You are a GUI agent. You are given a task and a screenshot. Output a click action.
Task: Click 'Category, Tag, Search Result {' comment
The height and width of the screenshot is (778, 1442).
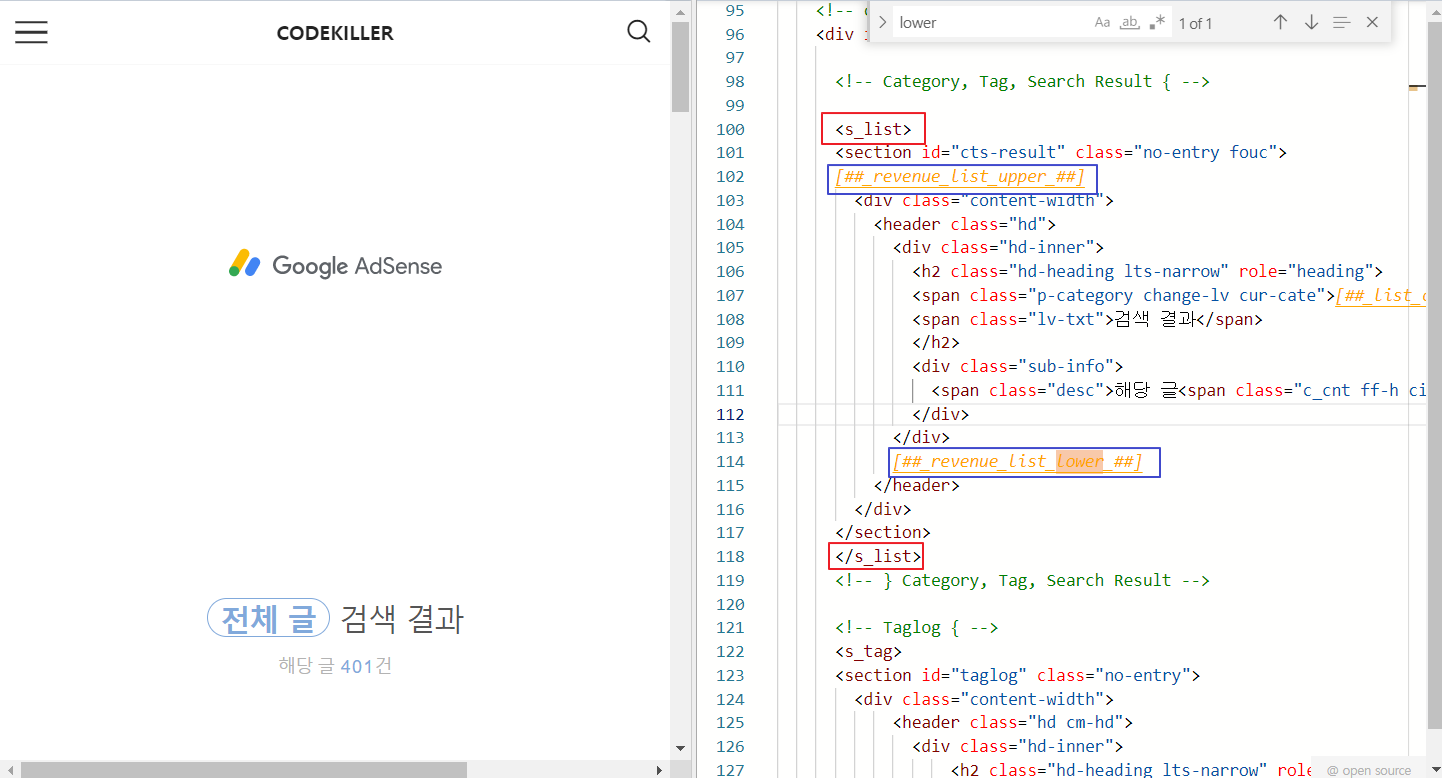click(x=1022, y=82)
